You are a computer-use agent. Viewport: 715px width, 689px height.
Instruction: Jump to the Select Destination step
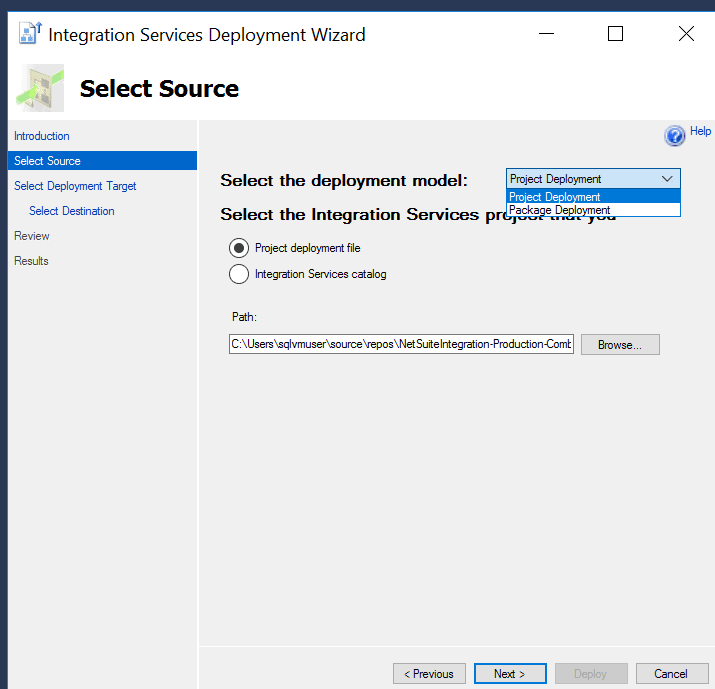(72, 211)
